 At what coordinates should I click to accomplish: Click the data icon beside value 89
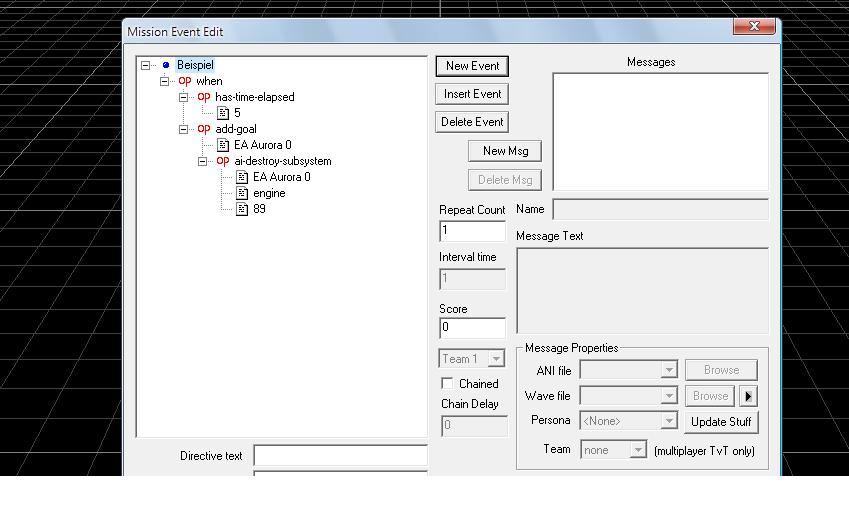pos(242,209)
